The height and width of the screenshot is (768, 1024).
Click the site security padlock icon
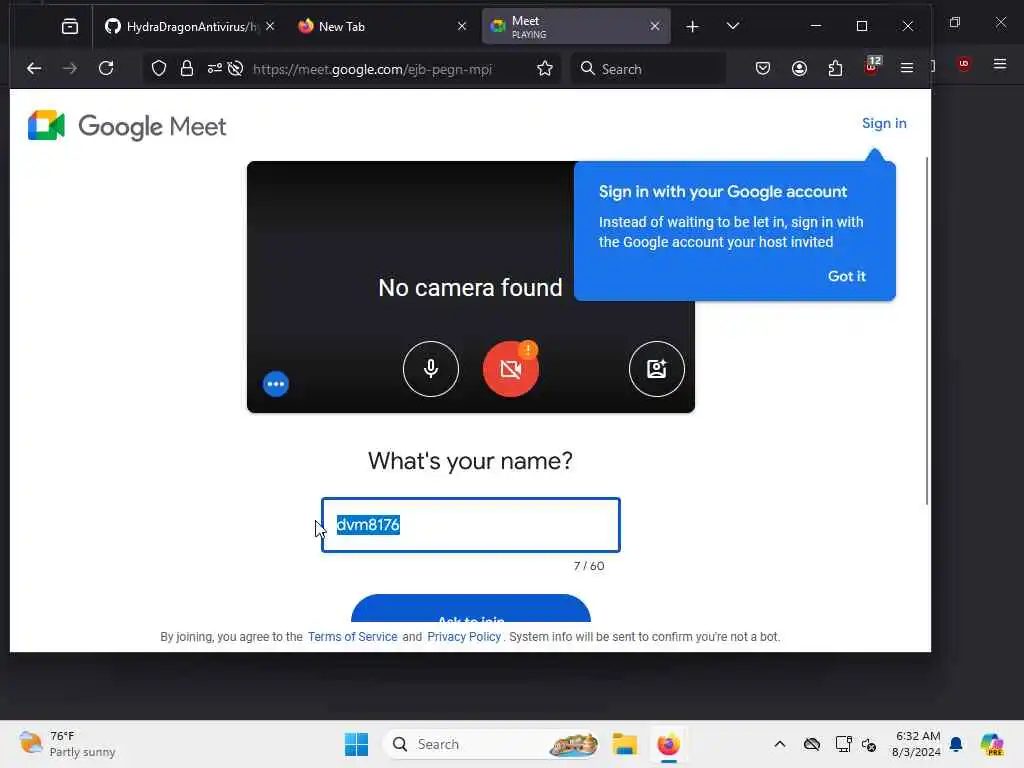tap(187, 69)
